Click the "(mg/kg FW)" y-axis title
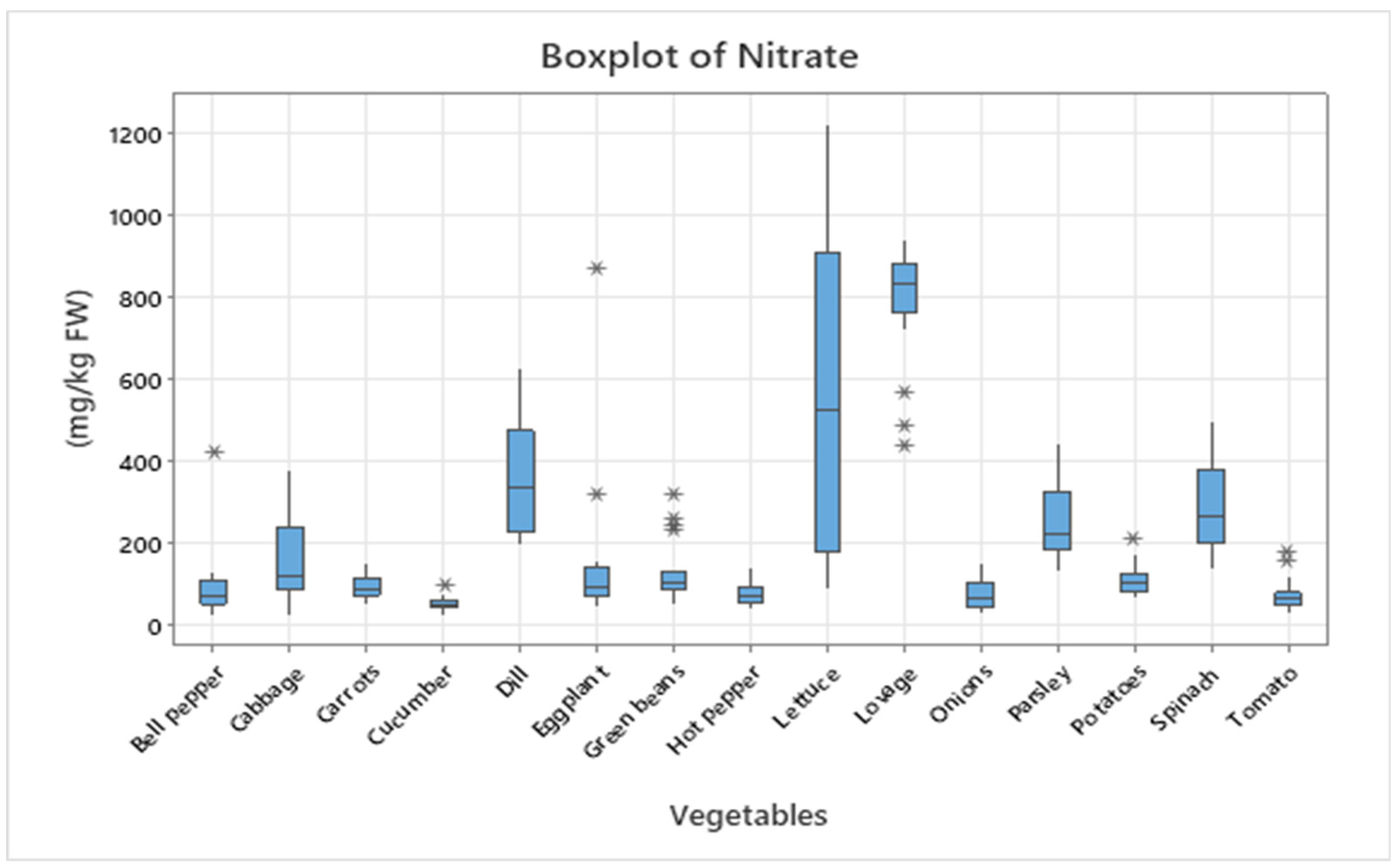This screenshot has height=868, width=1399. (x=79, y=369)
